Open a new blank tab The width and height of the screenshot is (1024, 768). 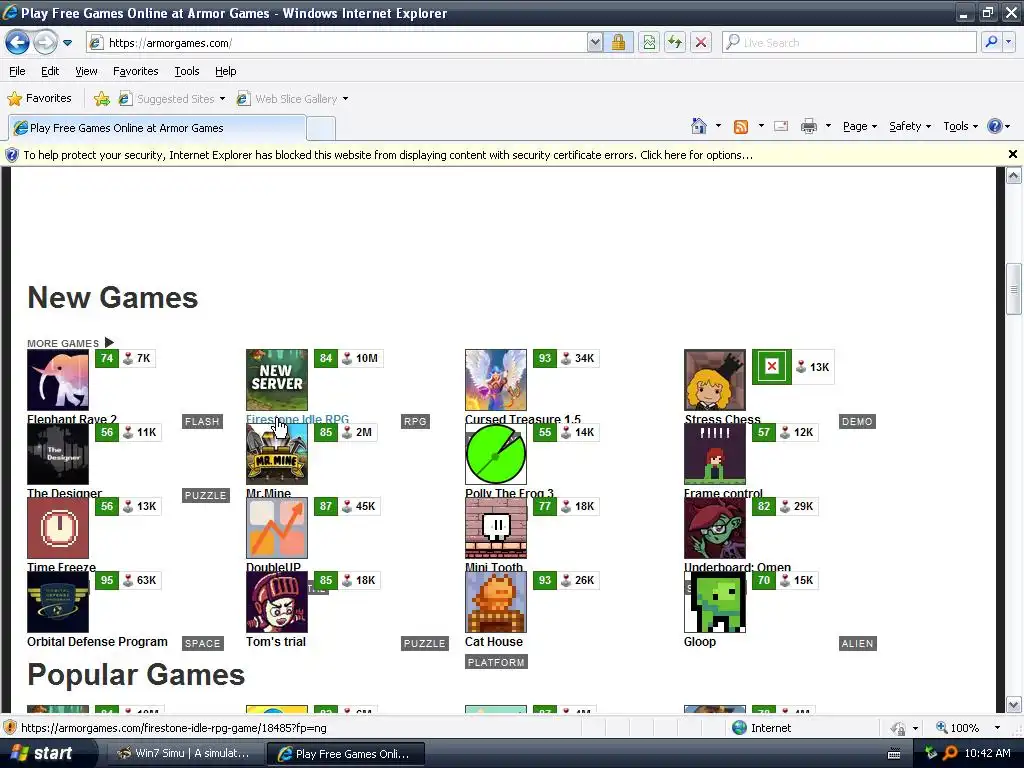tap(321, 129)
